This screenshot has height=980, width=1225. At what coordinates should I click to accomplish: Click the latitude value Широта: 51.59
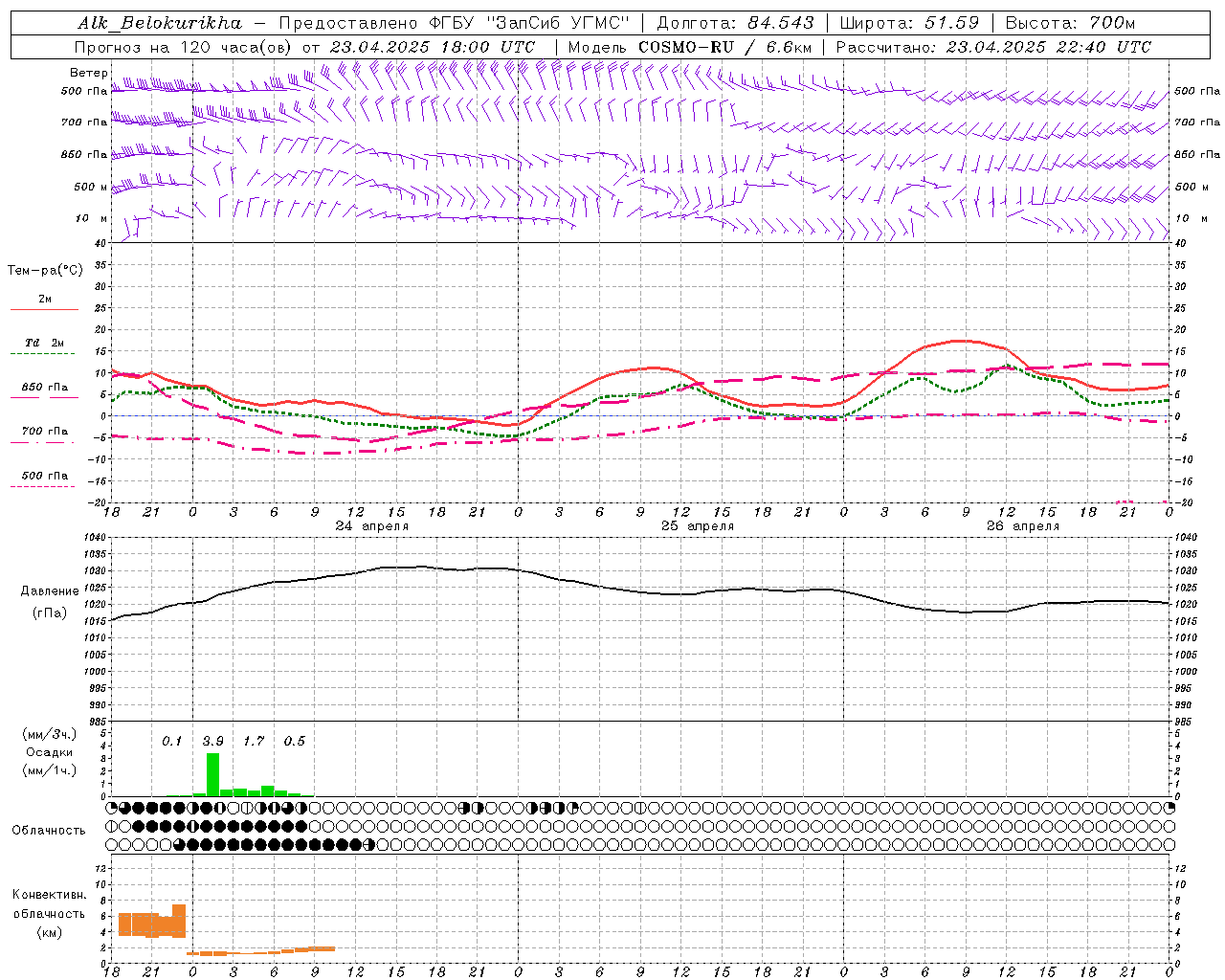[x=909, y=23]
